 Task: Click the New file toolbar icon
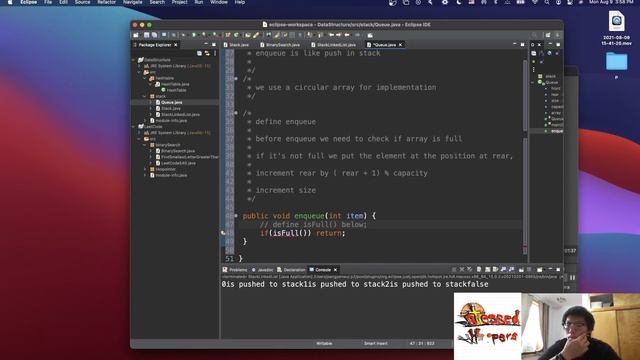[x=136, y=35]
